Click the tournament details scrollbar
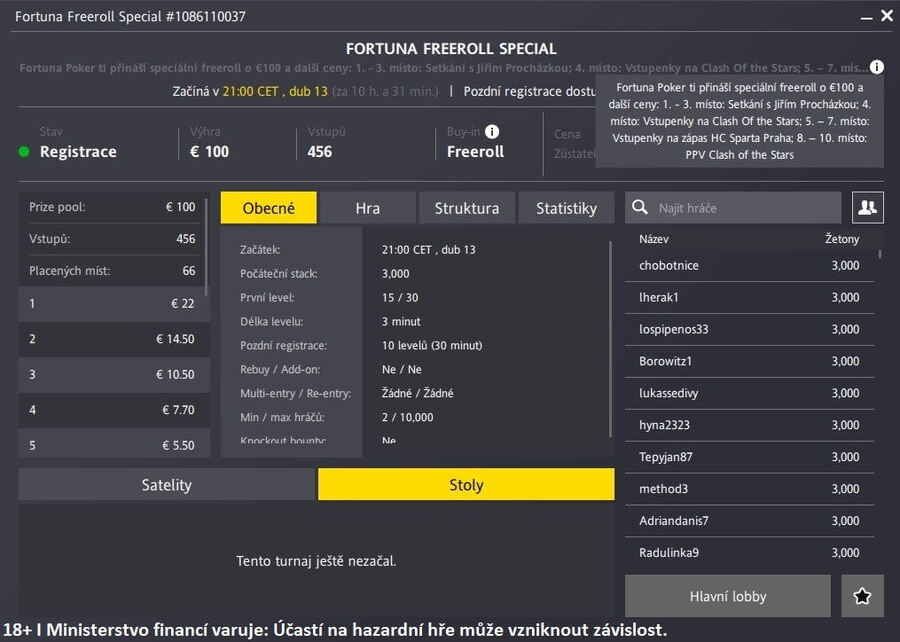Image resolution: width=900 pixels, height=642 pixels. 610,340
